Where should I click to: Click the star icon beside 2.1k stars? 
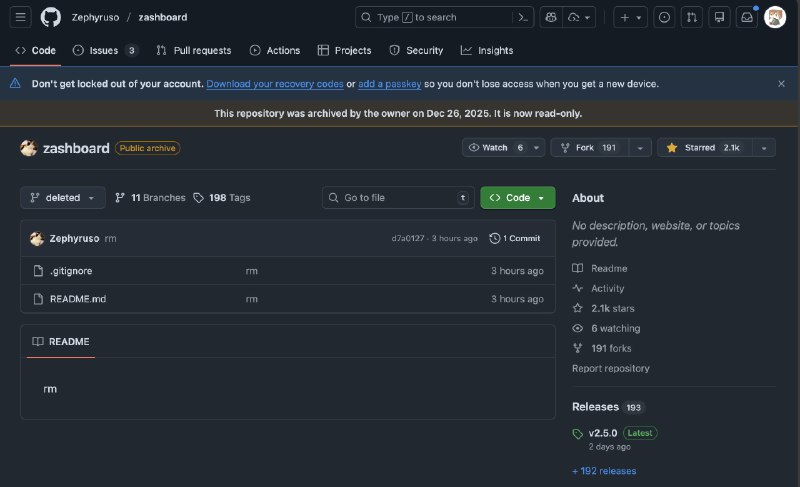click(578, 308)
